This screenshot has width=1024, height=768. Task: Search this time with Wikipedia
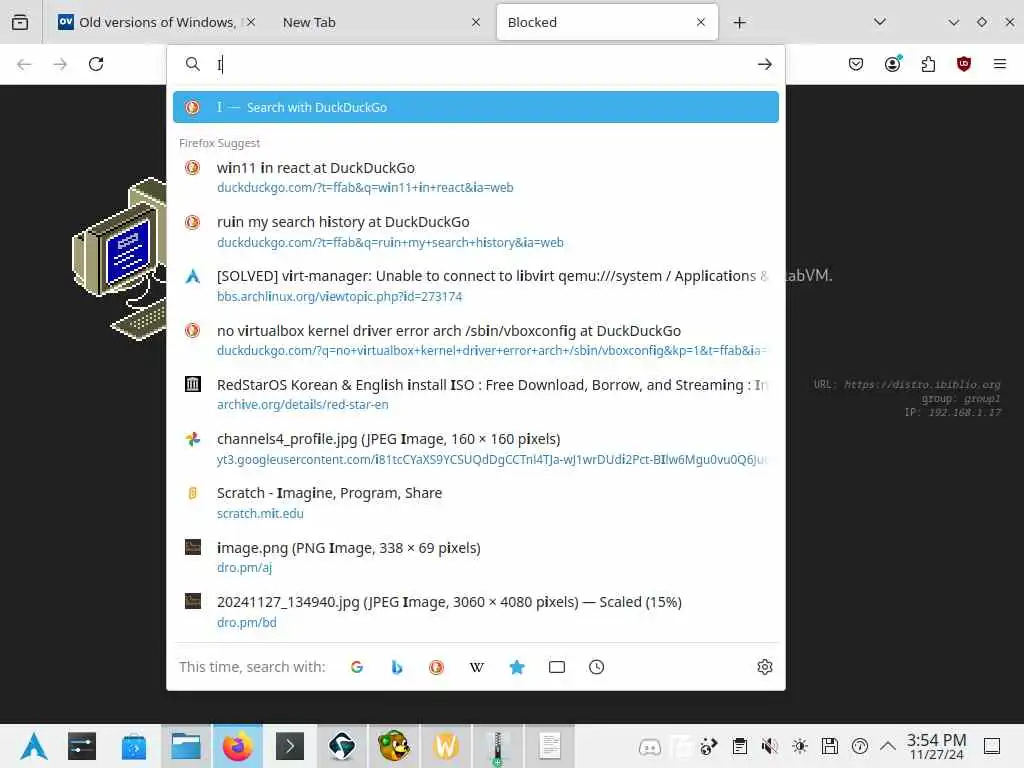(x=477, y=667)
